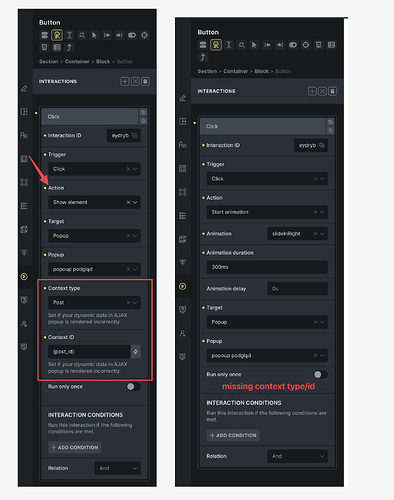Image resolution: width=394 pixels, height=500 pixels.
Task: Click ADD CONDITION in the right panel
Action: (233, 435)
